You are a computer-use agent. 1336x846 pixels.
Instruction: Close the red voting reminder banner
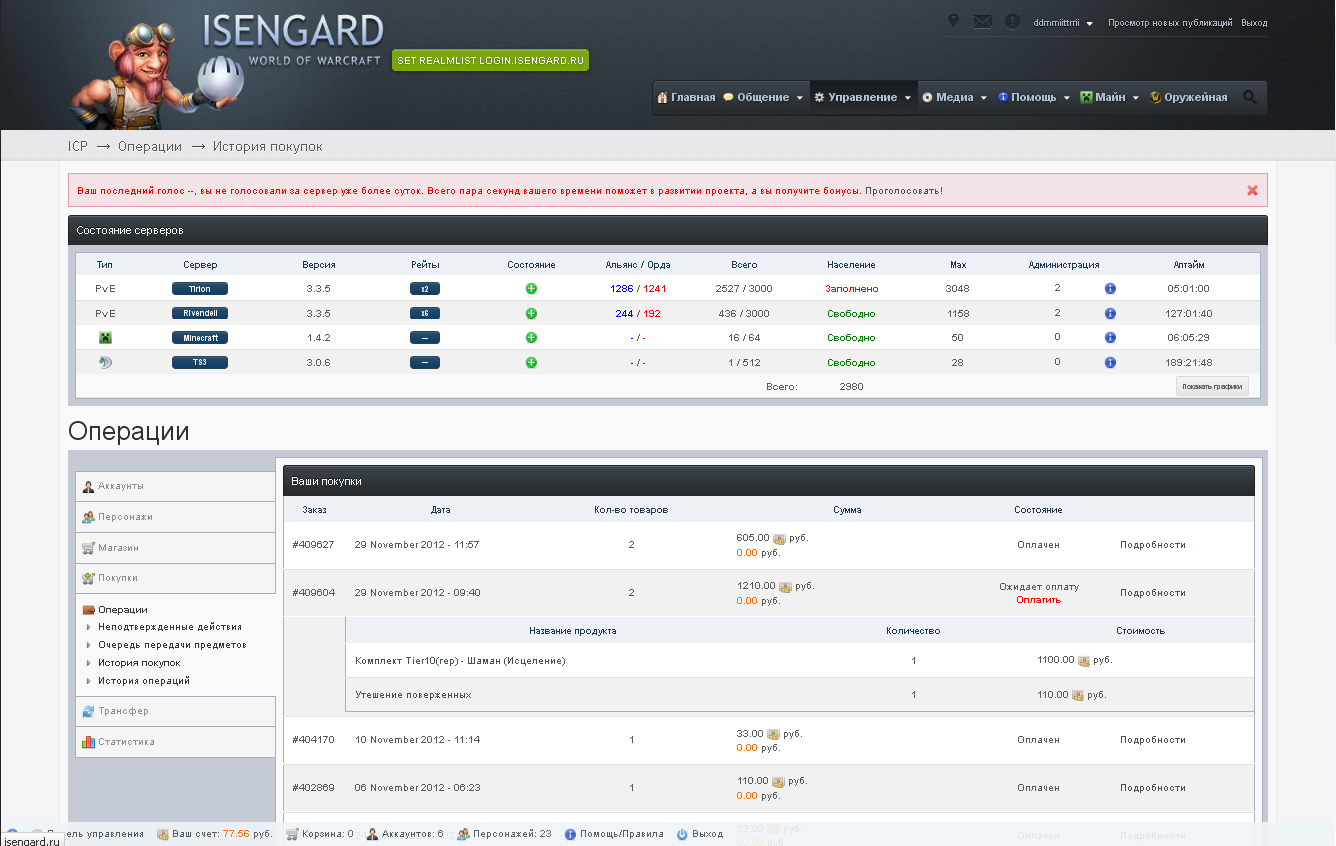tap(1252, 190)
